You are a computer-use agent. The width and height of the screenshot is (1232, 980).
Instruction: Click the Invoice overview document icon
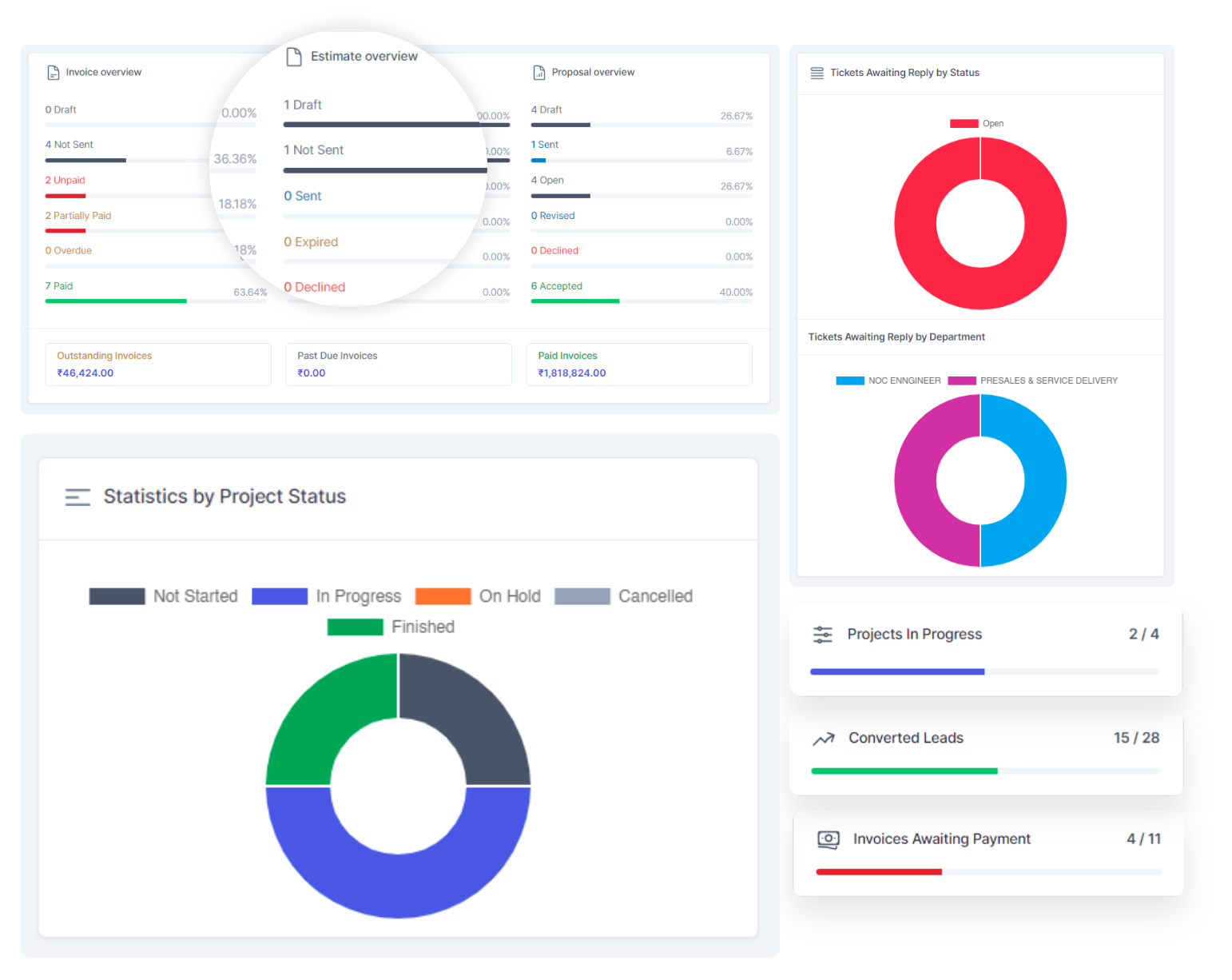point(54,73)
